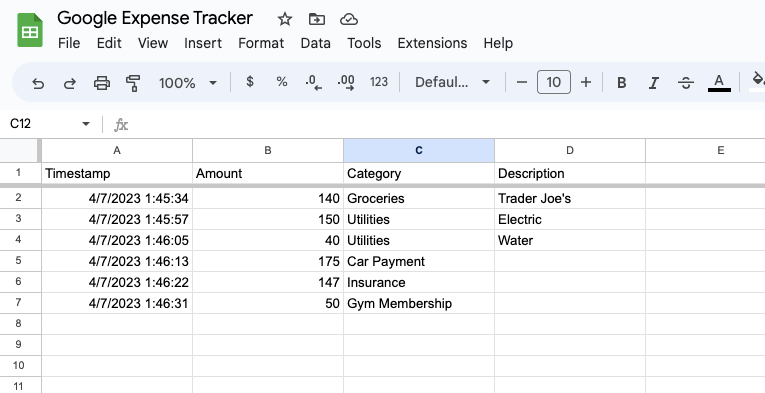Screen dimensions: 765x393
Task: Select the amount cell 147
Action: pyautogui.click(x=268, y=282)
